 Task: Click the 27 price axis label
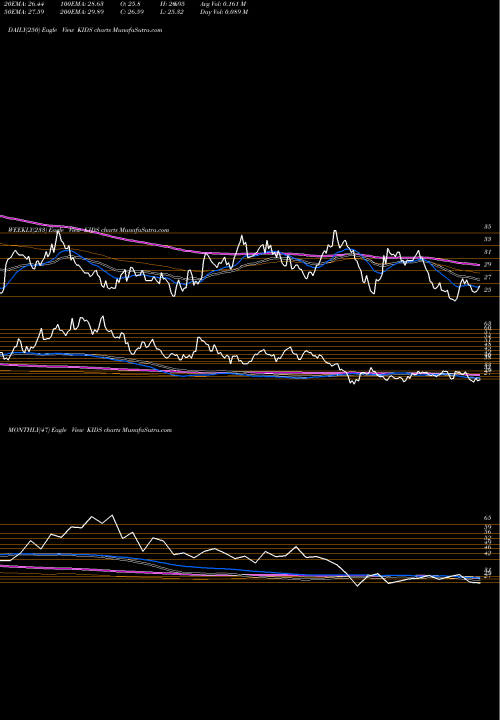pyautogui.click(x=488, y=277)
